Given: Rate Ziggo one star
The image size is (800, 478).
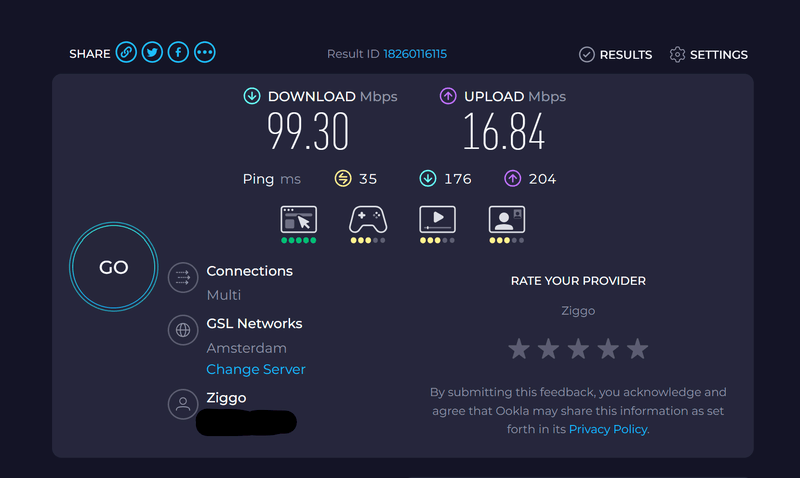Looking at the screenshot, I should tap(519, 349).
